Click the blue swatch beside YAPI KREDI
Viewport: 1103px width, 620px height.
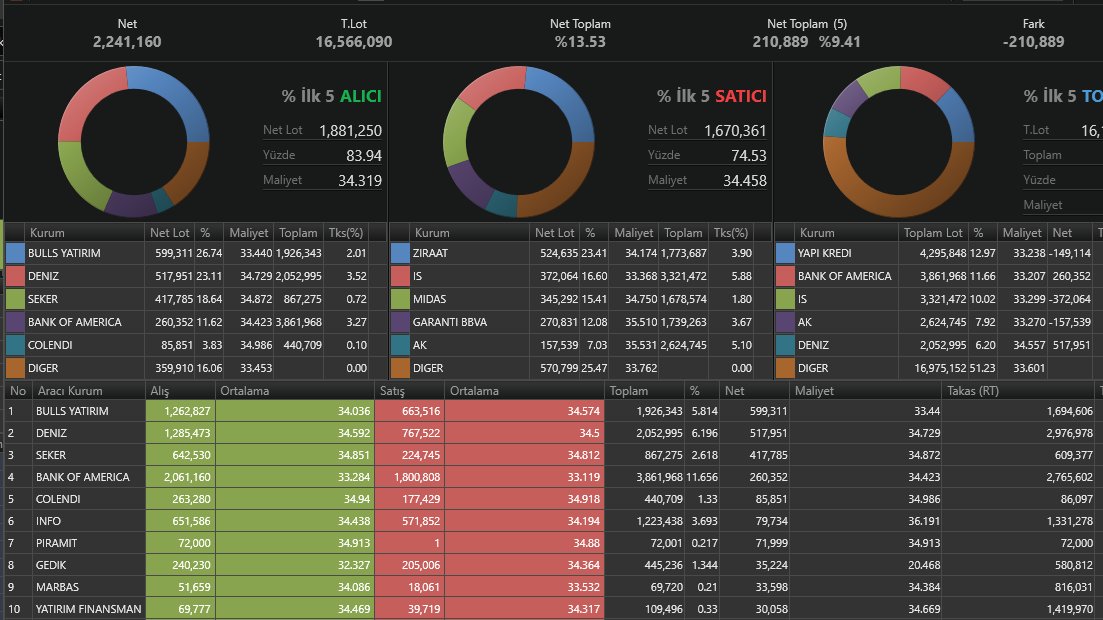click(785, 253)
